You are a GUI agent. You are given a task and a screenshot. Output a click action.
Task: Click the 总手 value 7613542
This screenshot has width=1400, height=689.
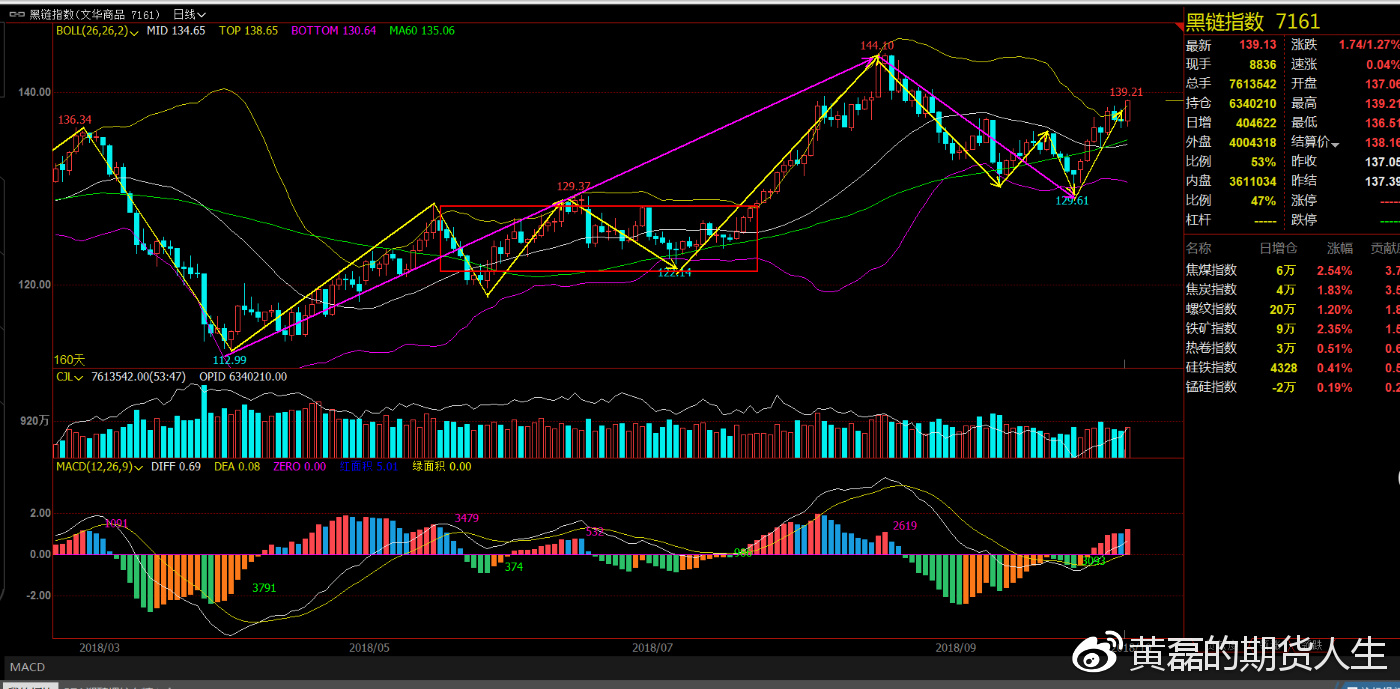tap(1252, 84)
